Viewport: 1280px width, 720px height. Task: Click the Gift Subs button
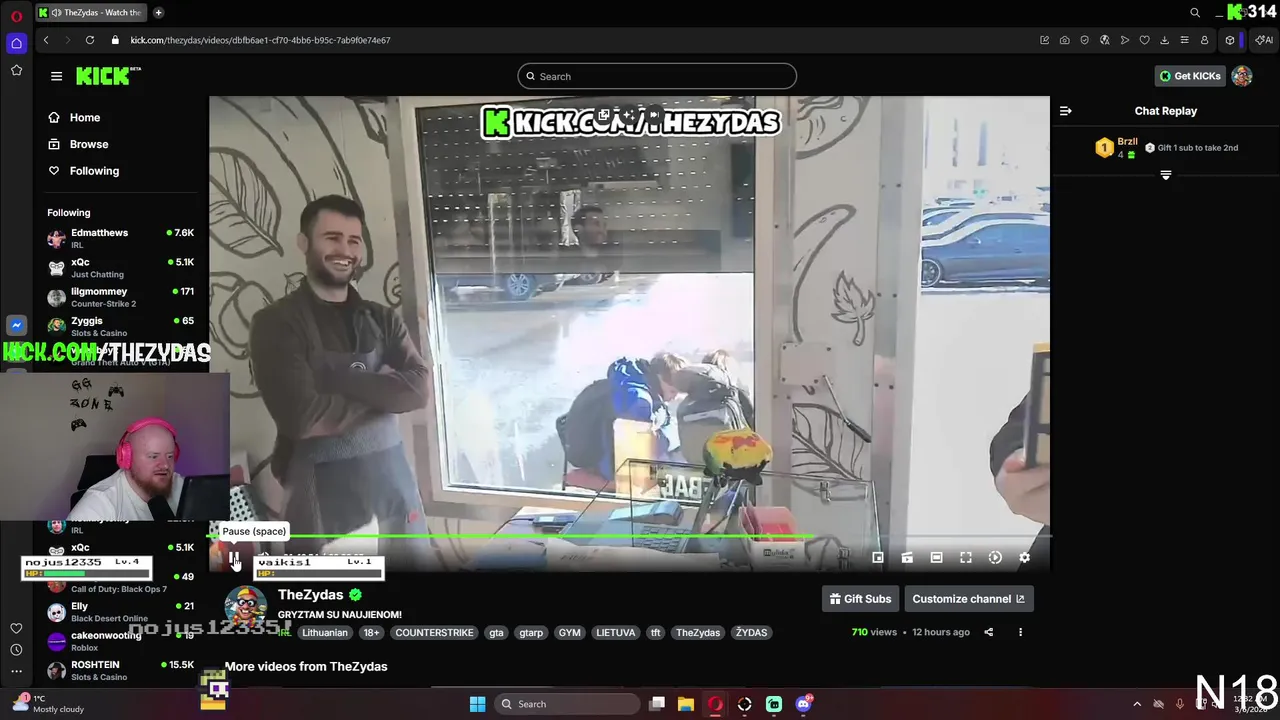860,599
